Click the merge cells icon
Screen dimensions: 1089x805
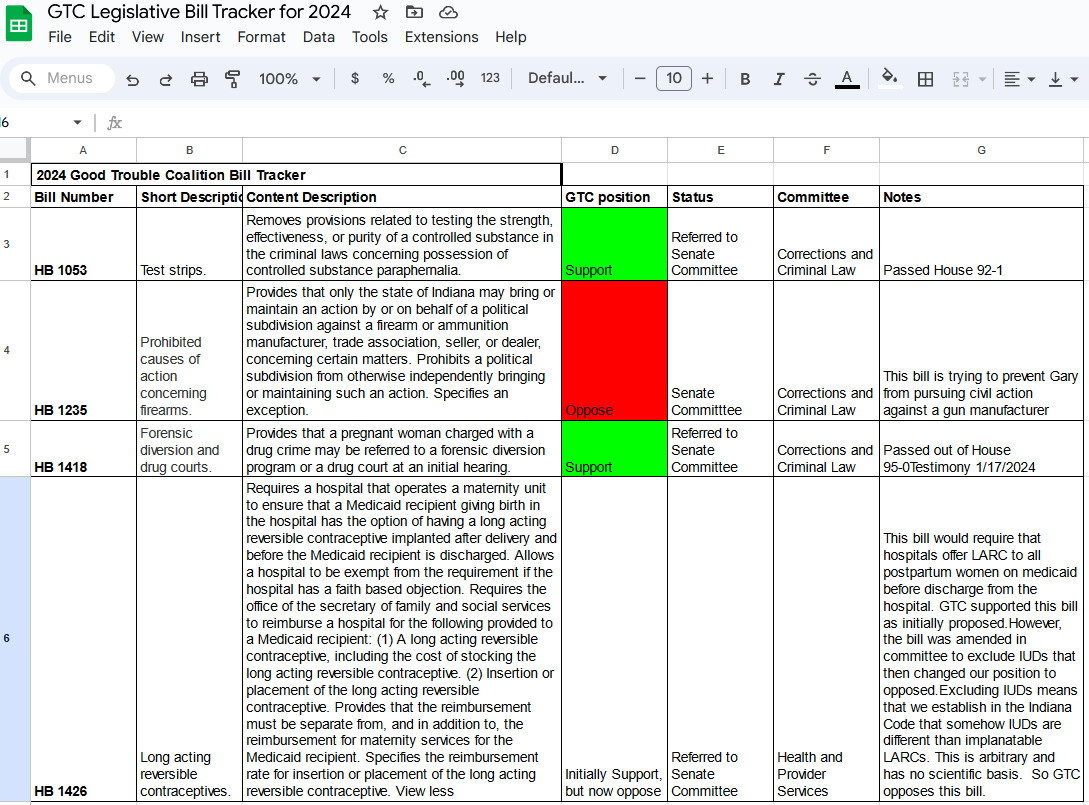pos(961,79)
